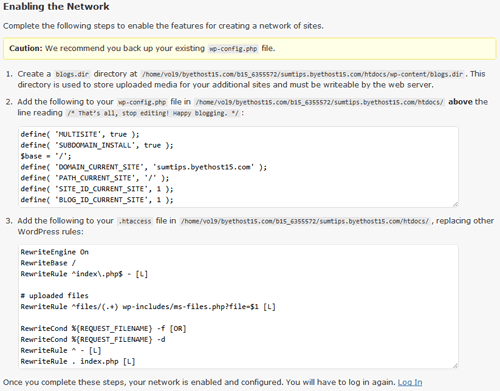Click the DOMAIN_CURRENT_SITE define line
The width and height of the screenshot is (500, 391).
(x=144, y=167)
